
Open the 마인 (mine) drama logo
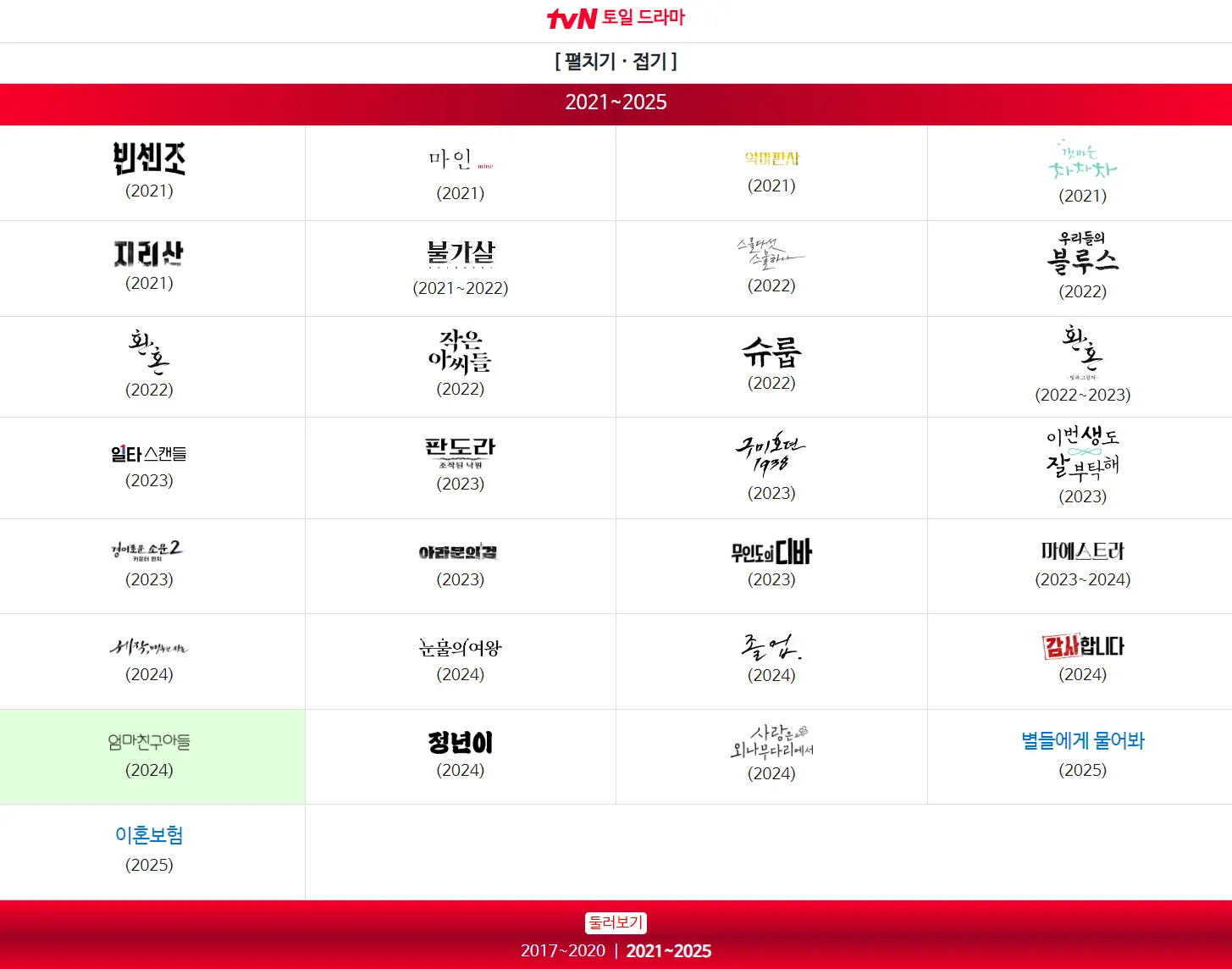pos(460,159)
